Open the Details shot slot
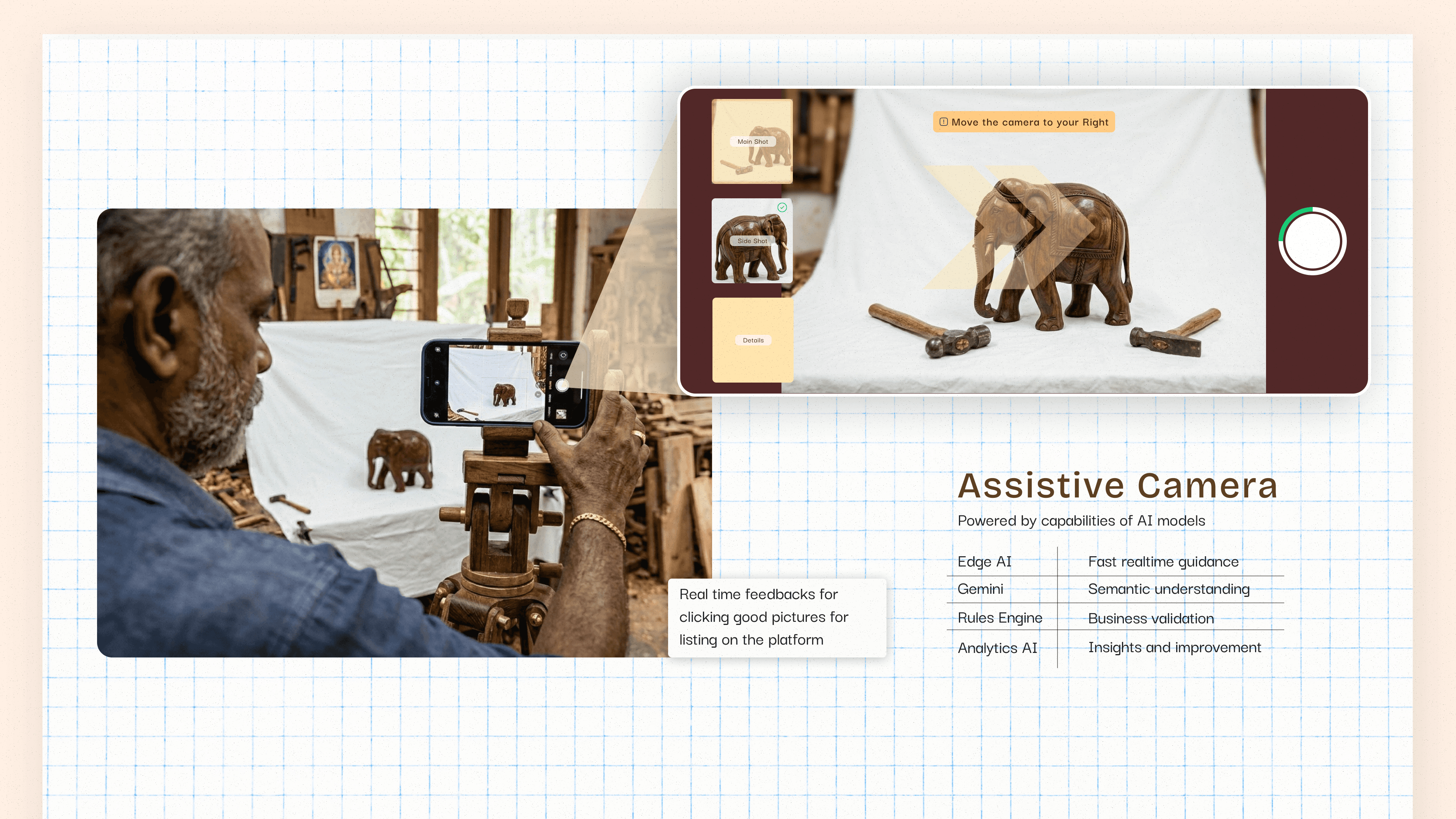This screenshot has width=1456, height=819. [753, 340]
